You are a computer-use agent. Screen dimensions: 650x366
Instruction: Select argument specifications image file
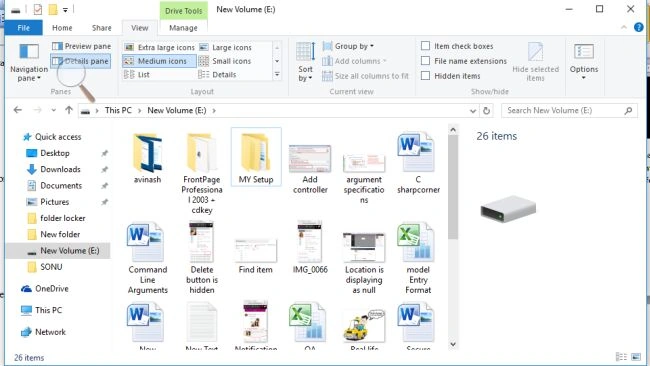coord(364,179)
